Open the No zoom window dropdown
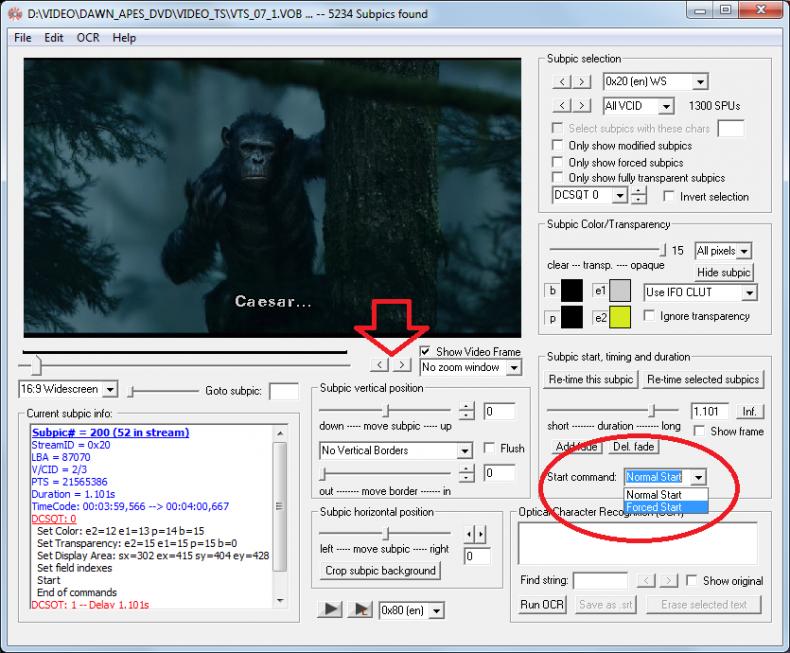This screenshot has width=790, height=653. [513, 367]
